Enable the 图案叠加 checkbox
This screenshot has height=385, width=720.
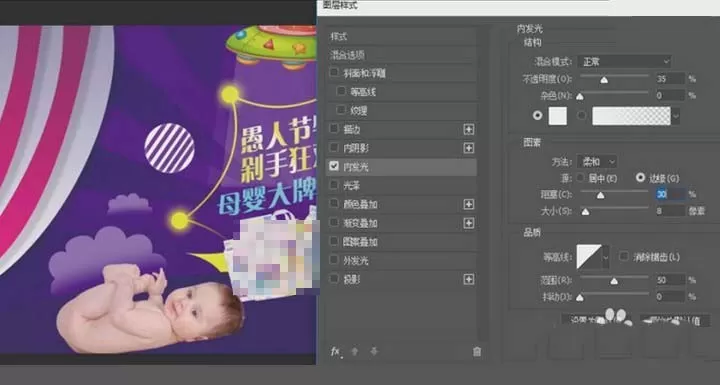(x=334, y=241)
